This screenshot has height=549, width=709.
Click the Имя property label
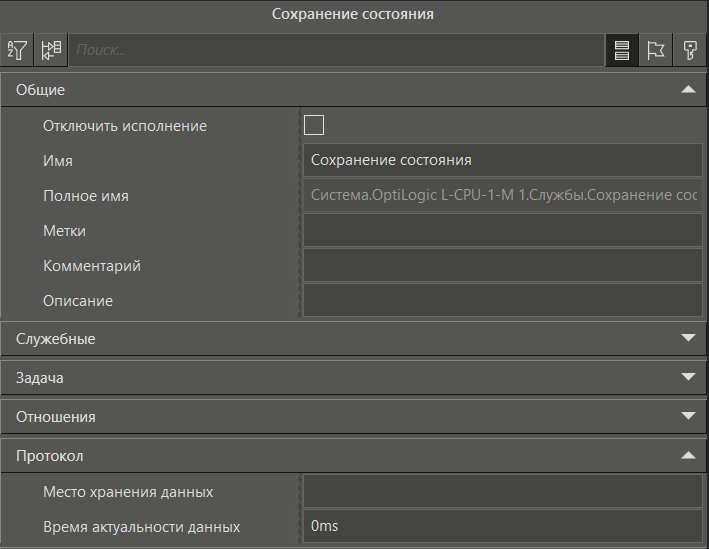pos(58,161)
